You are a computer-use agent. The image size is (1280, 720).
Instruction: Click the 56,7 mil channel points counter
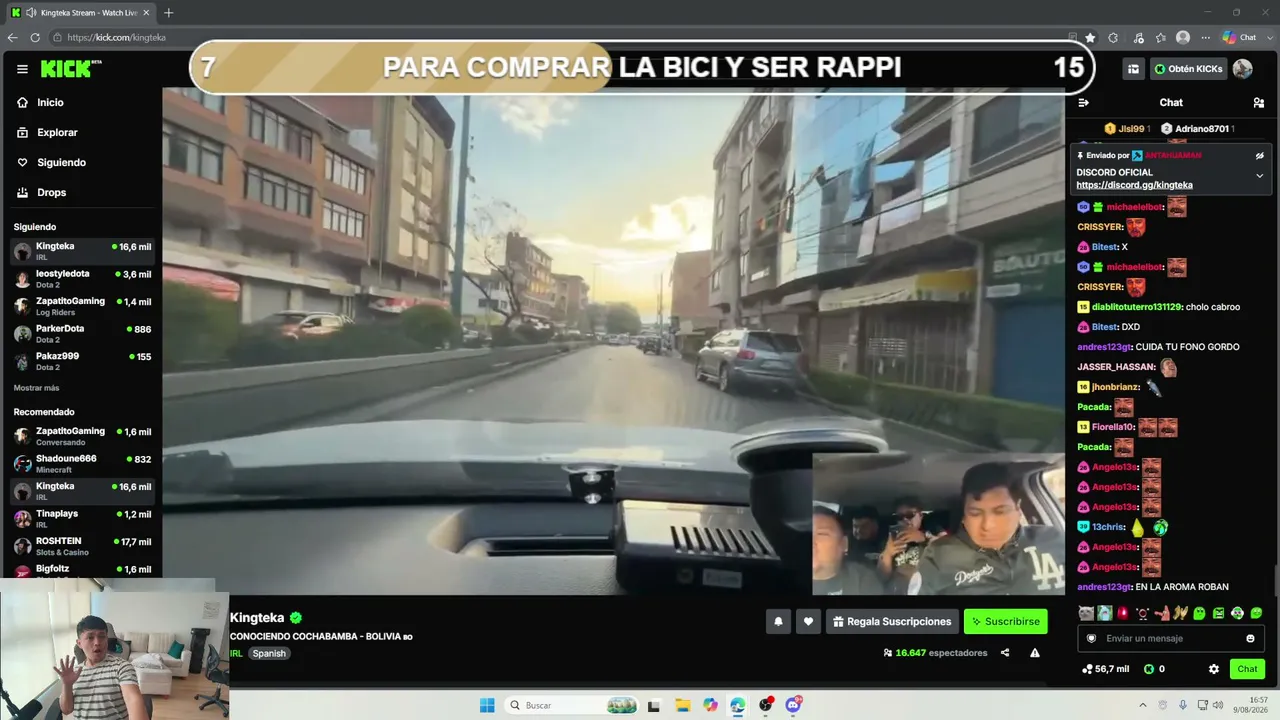1106,669
